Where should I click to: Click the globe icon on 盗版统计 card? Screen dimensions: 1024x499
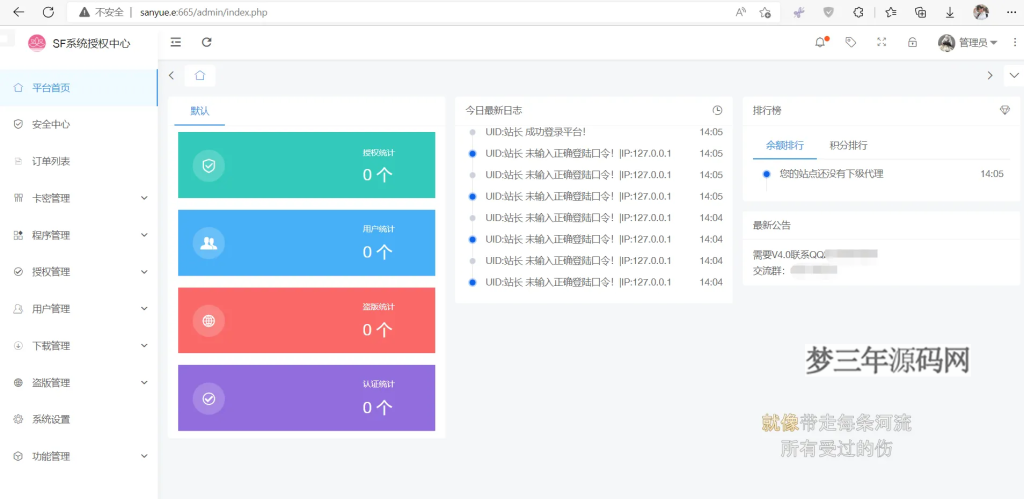pos(209,321)
